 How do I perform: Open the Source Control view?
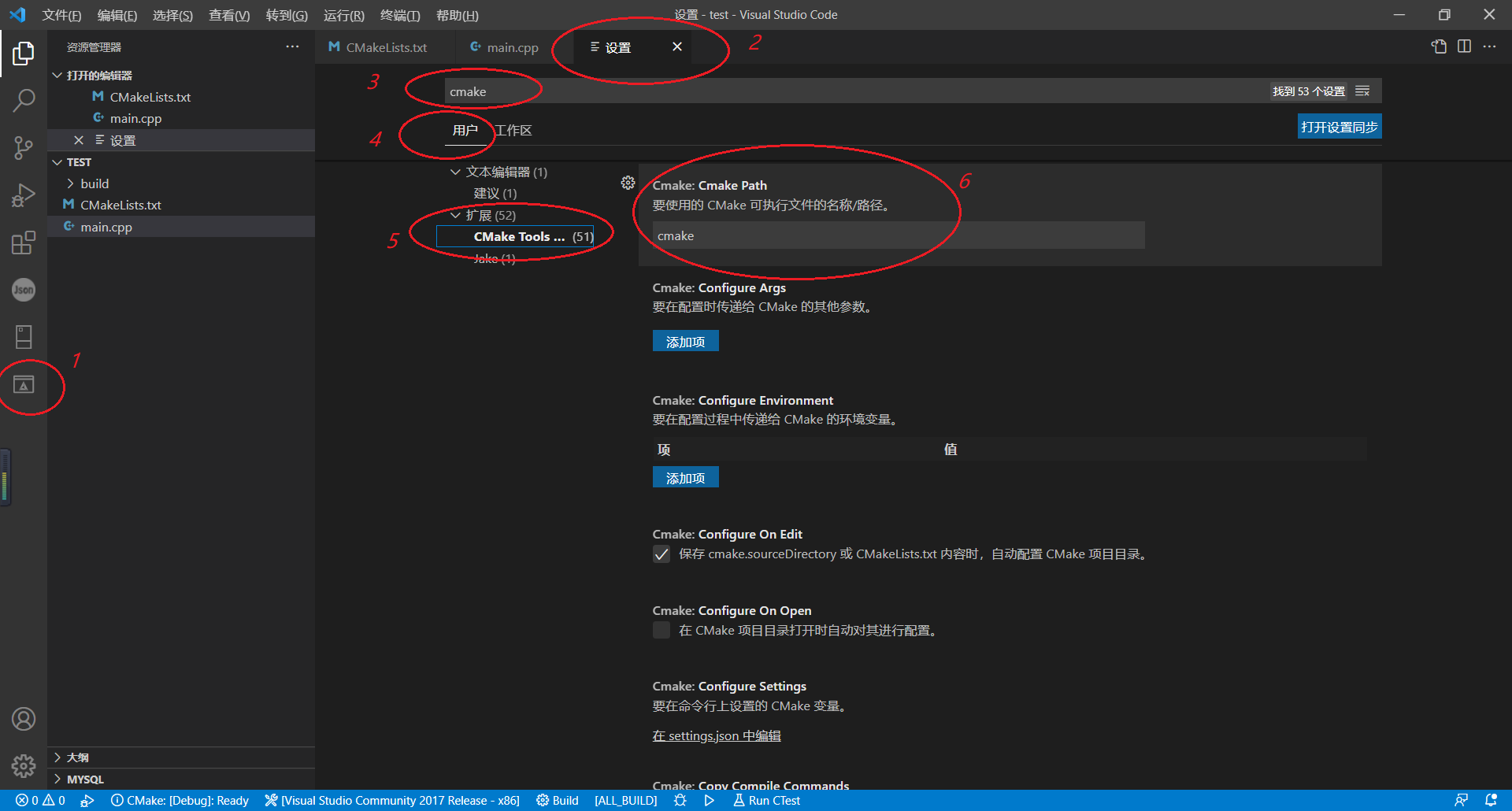[24, 148]
